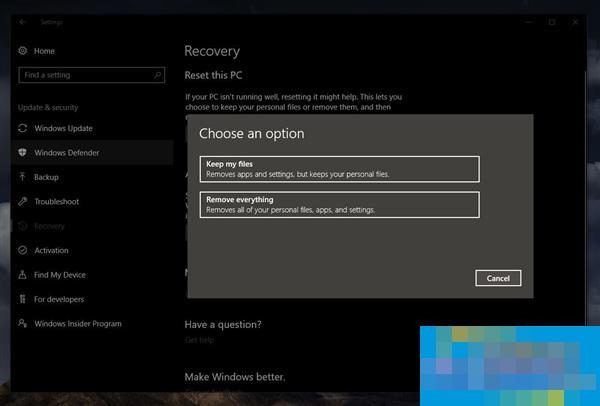Click the Activation checkmark icon
This screenshot has height=406, width=600.
23,250
